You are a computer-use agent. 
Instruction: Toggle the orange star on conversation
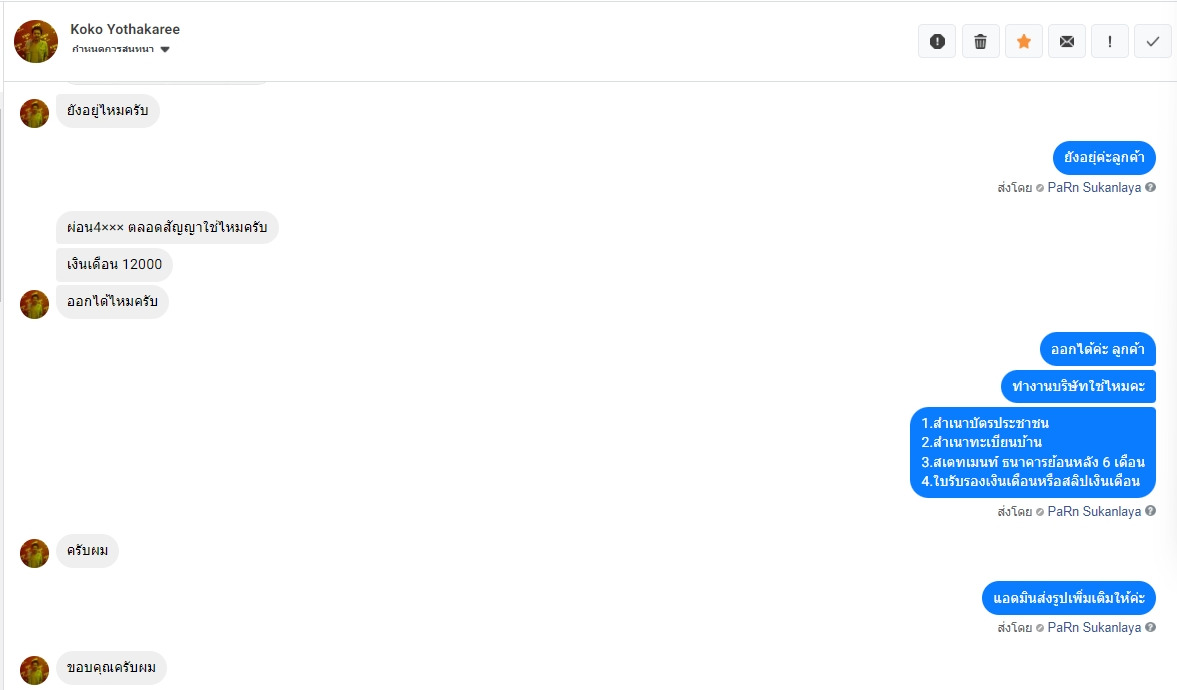click(x=1024, y=42)
